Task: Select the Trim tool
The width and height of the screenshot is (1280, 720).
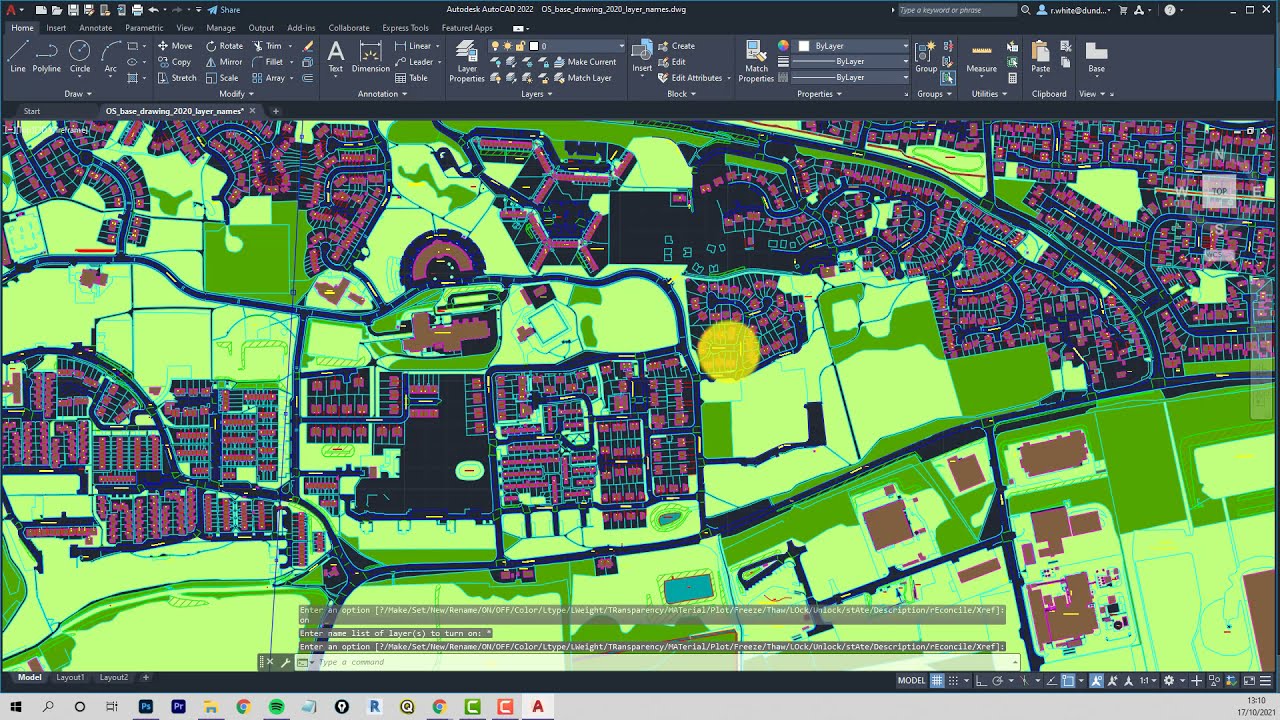Action: tap(267, 46)
